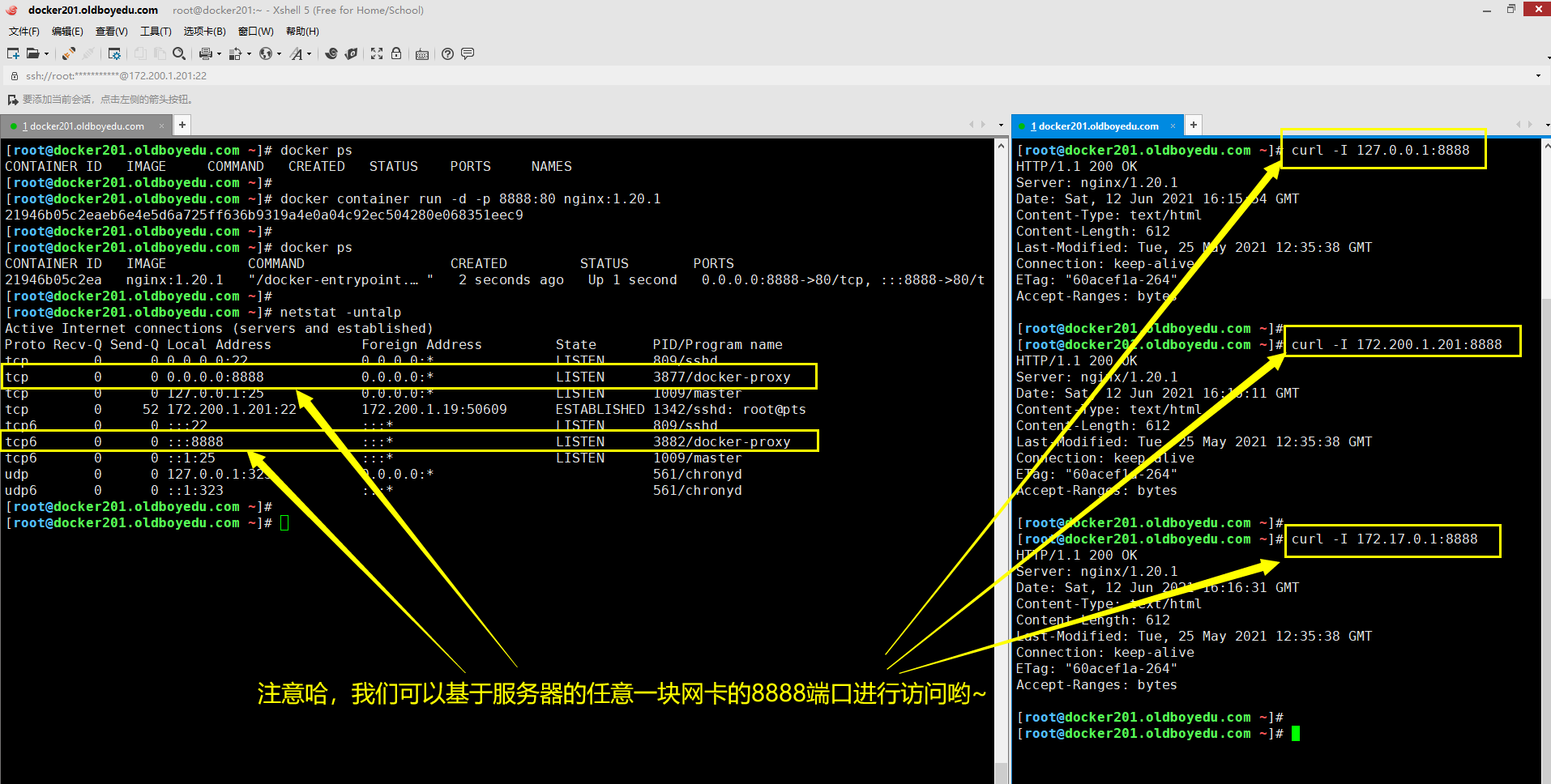Expand the font dropdown arrow
Screen dimensions: 1551x784
pos(309,54)
